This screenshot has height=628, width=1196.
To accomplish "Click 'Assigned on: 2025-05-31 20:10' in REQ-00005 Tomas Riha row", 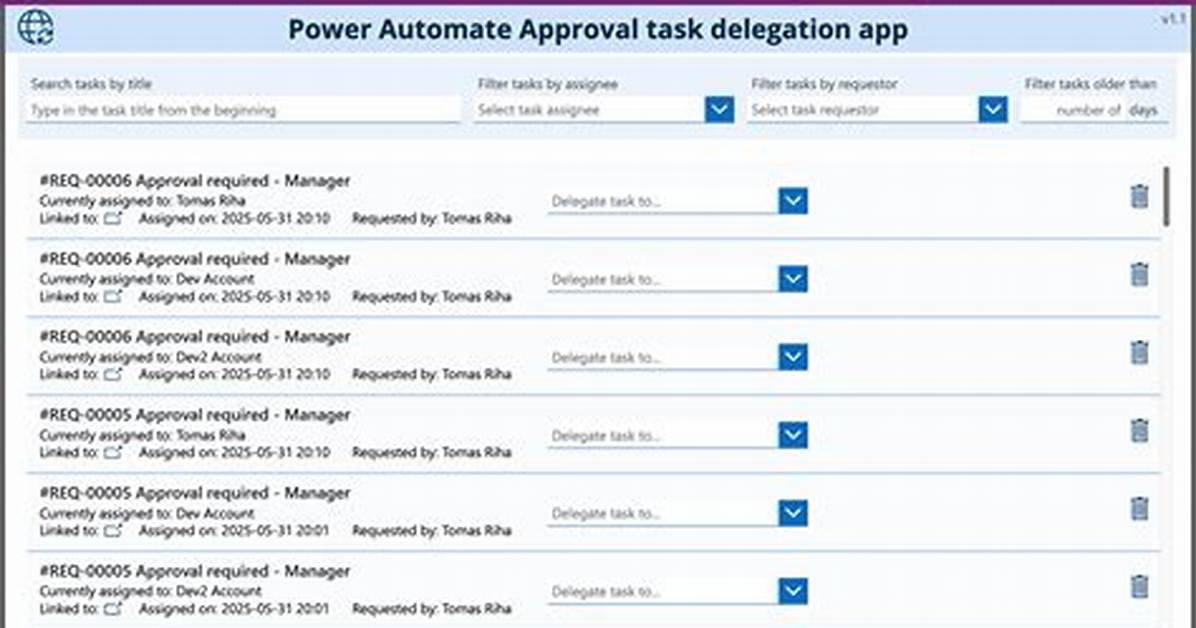I will [x=234, y=452].
